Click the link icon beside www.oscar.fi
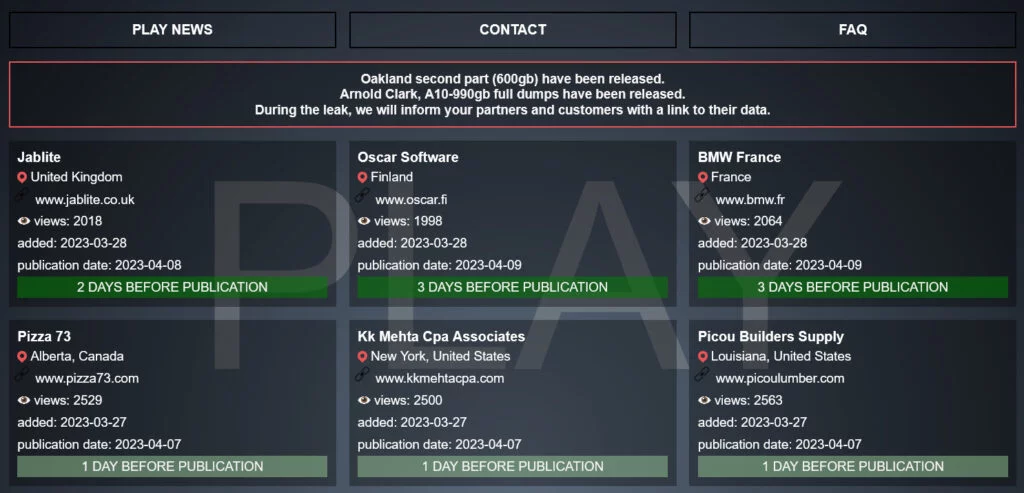 click(x=362, y=197)
